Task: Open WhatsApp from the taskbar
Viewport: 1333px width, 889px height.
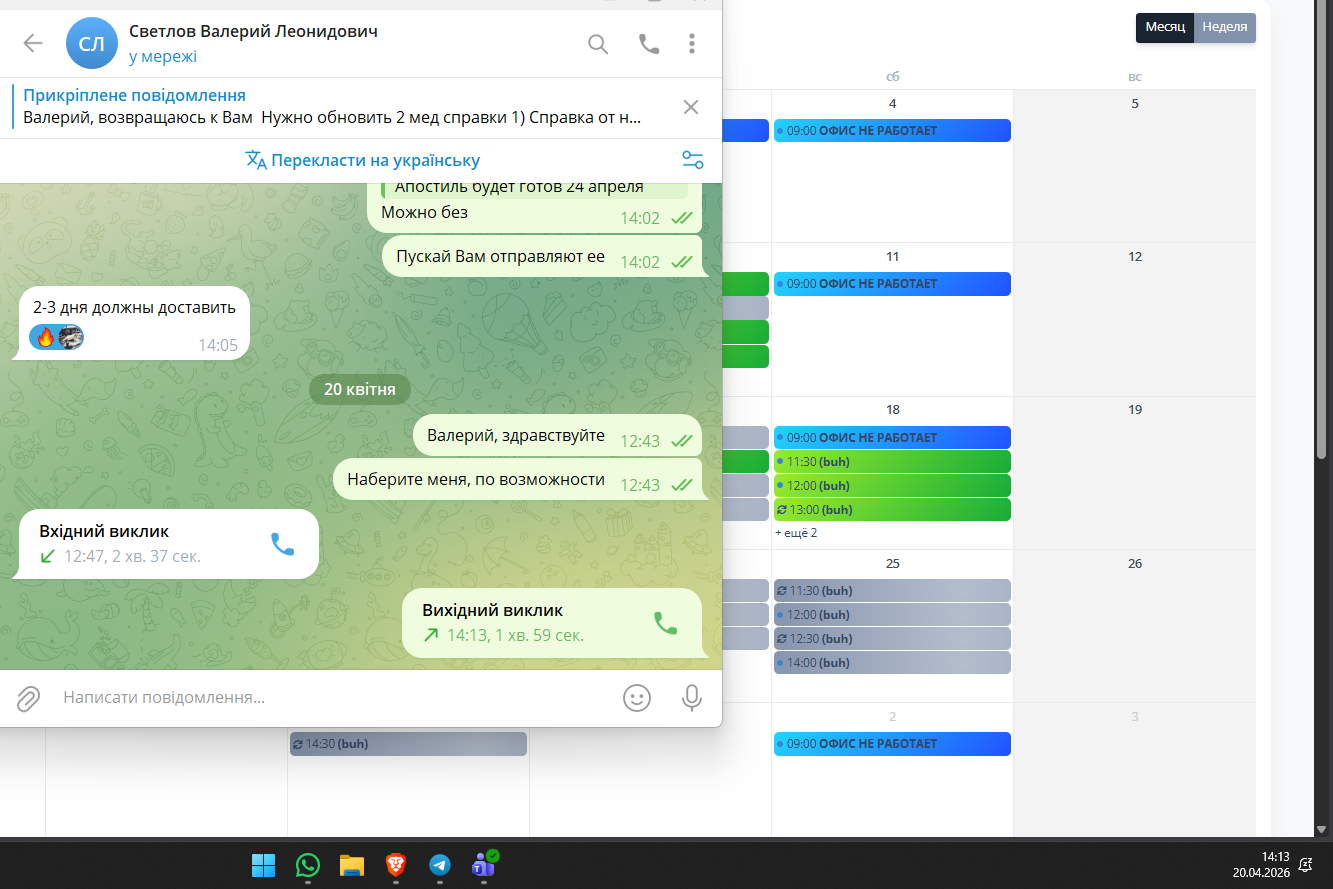Action: pyautogui.click(x=308, y=865)
